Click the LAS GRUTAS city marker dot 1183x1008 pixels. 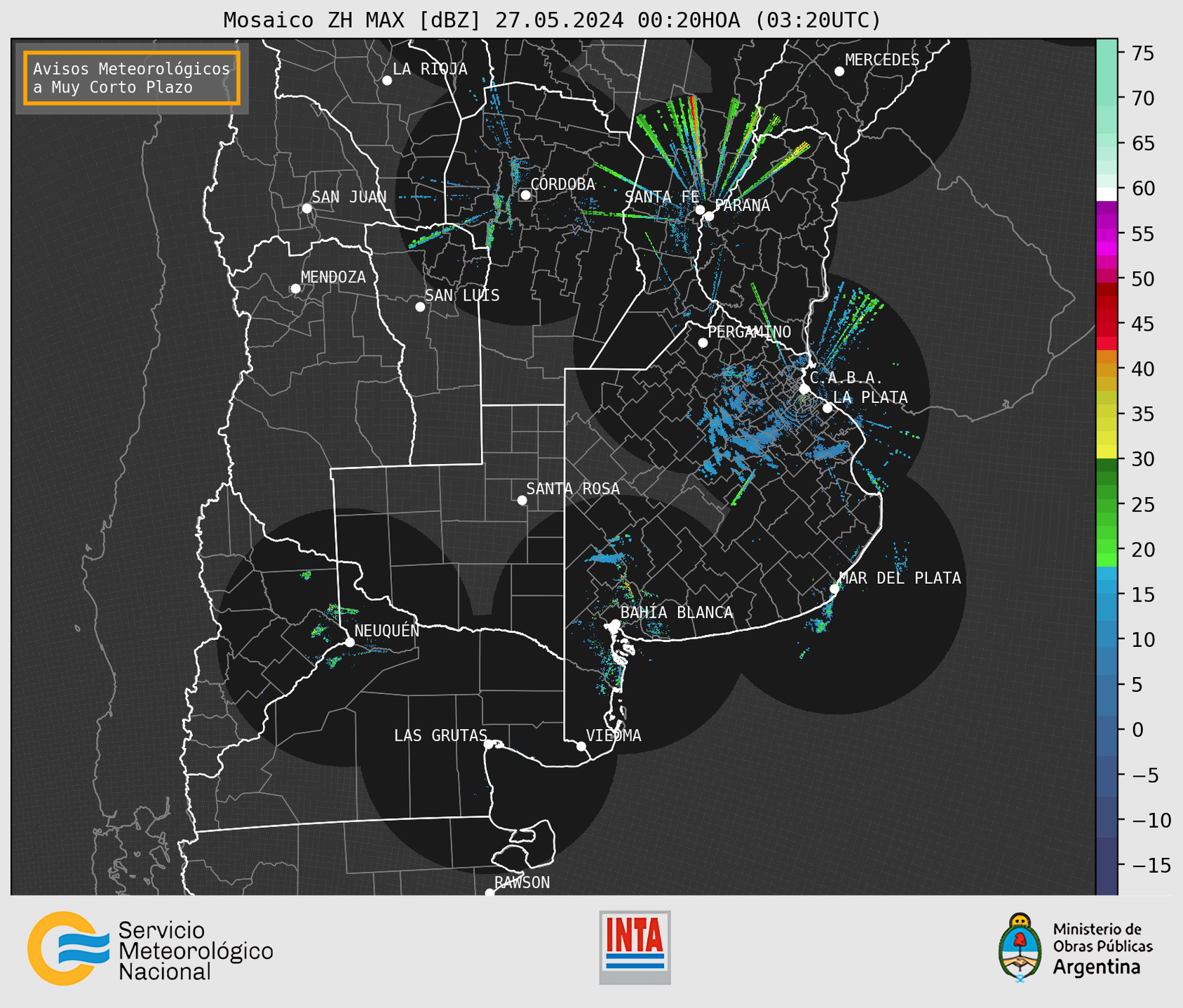489,744
